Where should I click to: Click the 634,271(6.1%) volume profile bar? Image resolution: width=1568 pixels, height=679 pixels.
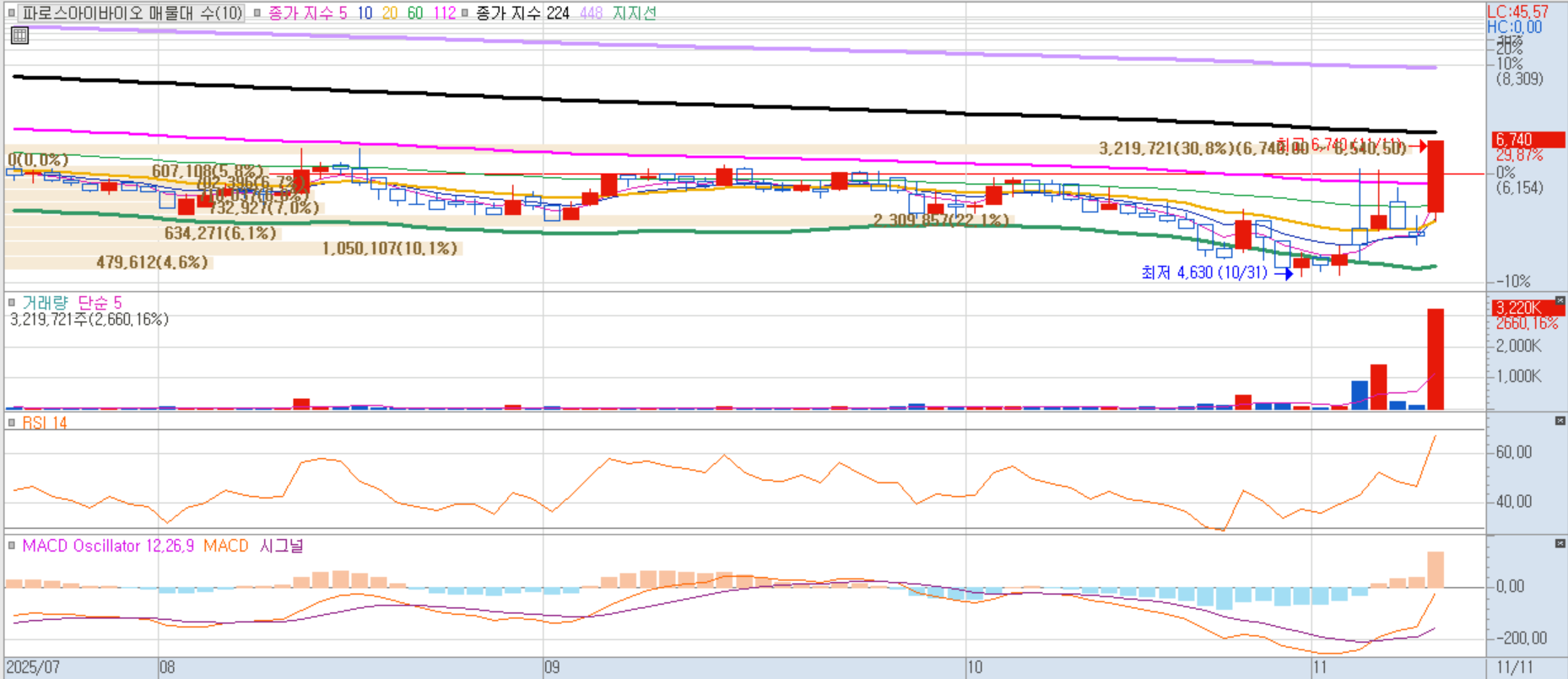point(143,233)
